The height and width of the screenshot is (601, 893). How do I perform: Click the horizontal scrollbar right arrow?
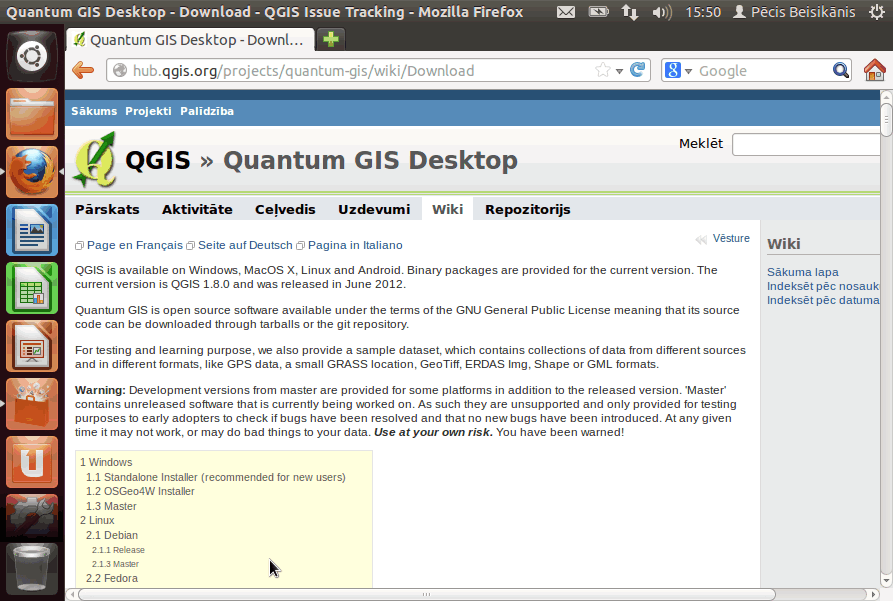point(874,594)
